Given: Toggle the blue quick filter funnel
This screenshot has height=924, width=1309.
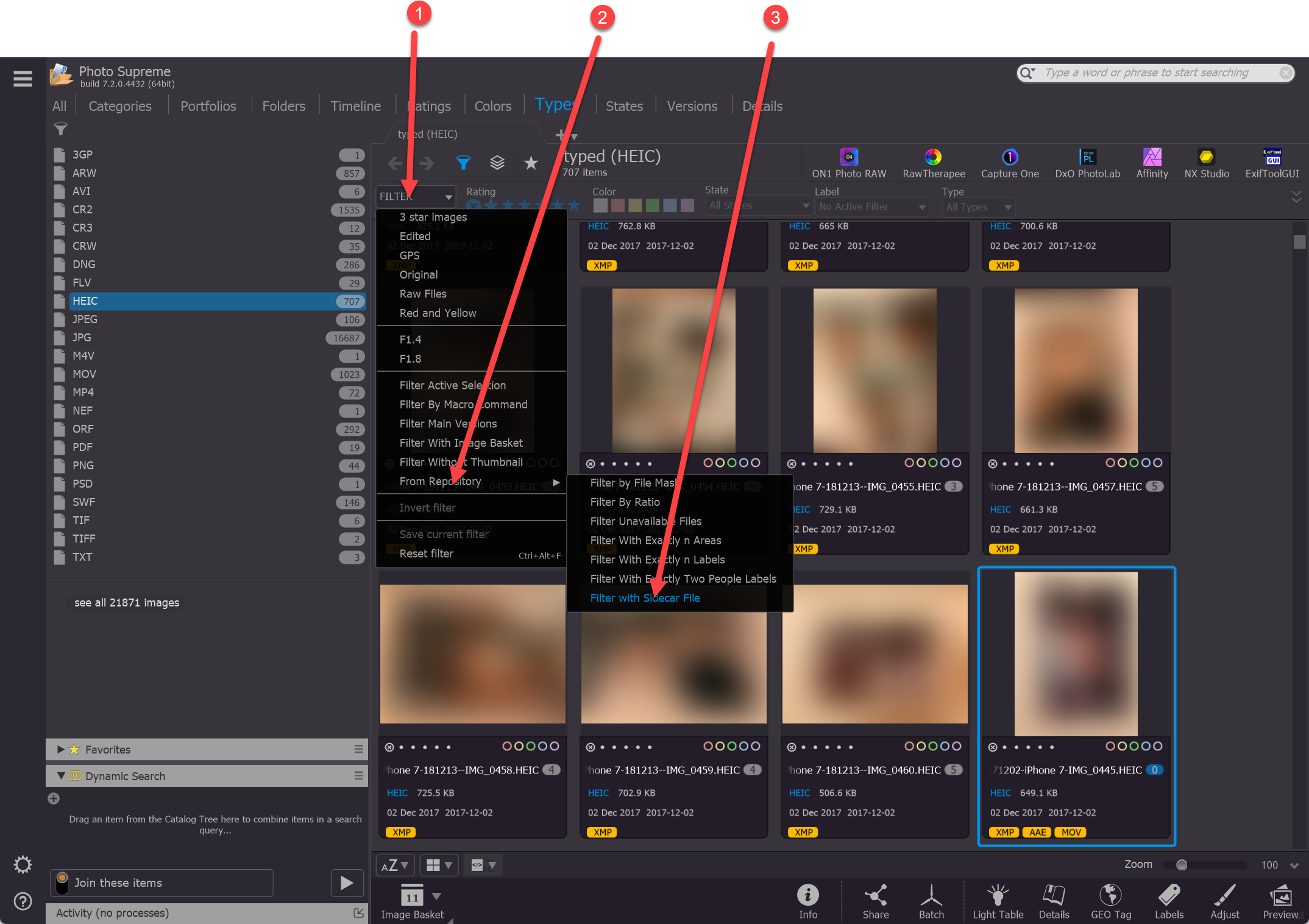Looking at the screenshot, I should 463,163.
